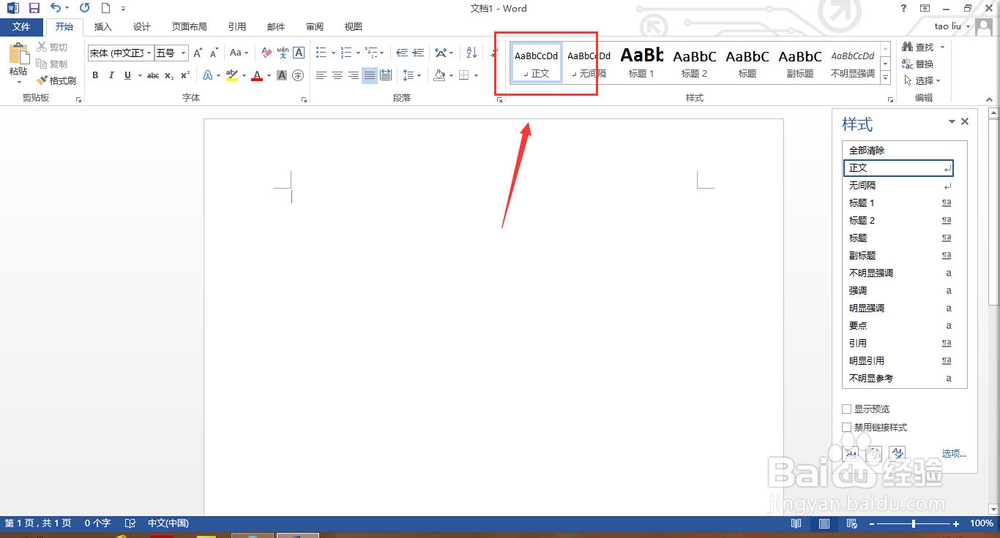Align text right
The image size is (1000, 538).
click(353, 75)
